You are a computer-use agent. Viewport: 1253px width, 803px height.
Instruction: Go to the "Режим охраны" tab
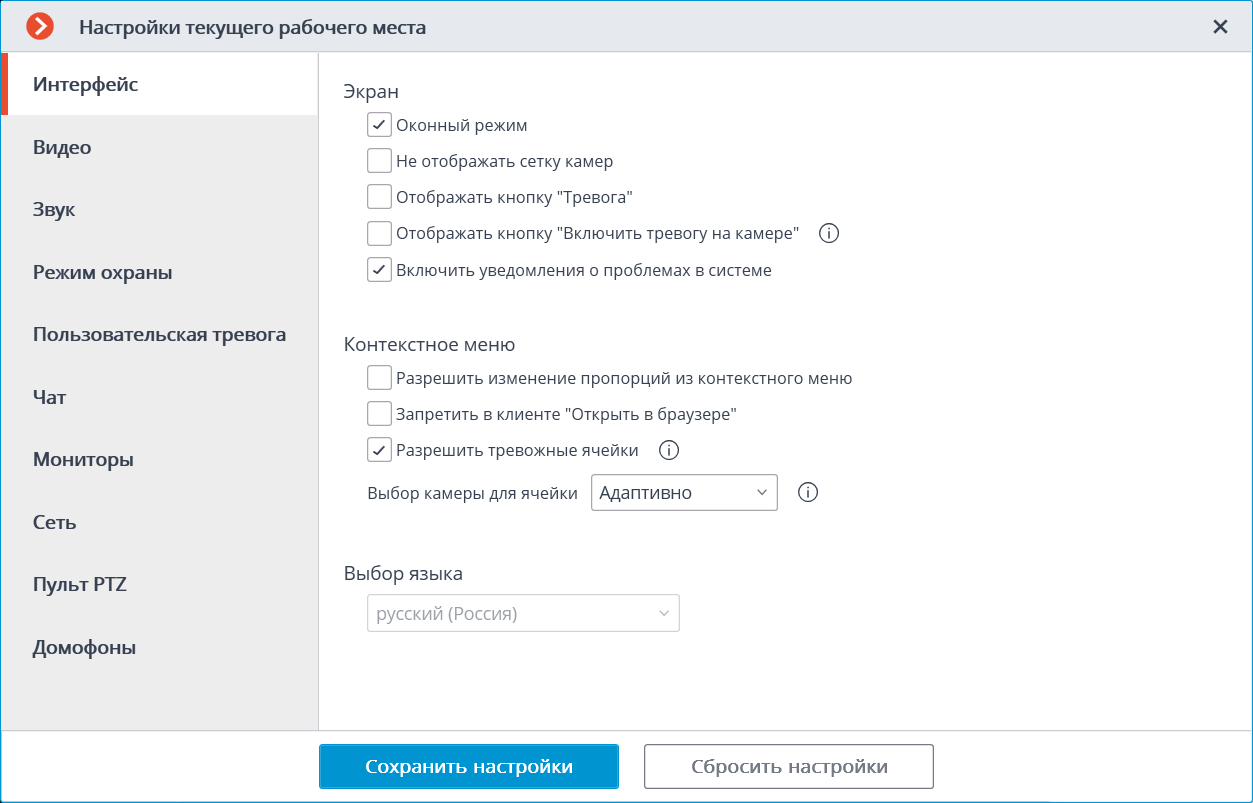(x=102, y=272)
